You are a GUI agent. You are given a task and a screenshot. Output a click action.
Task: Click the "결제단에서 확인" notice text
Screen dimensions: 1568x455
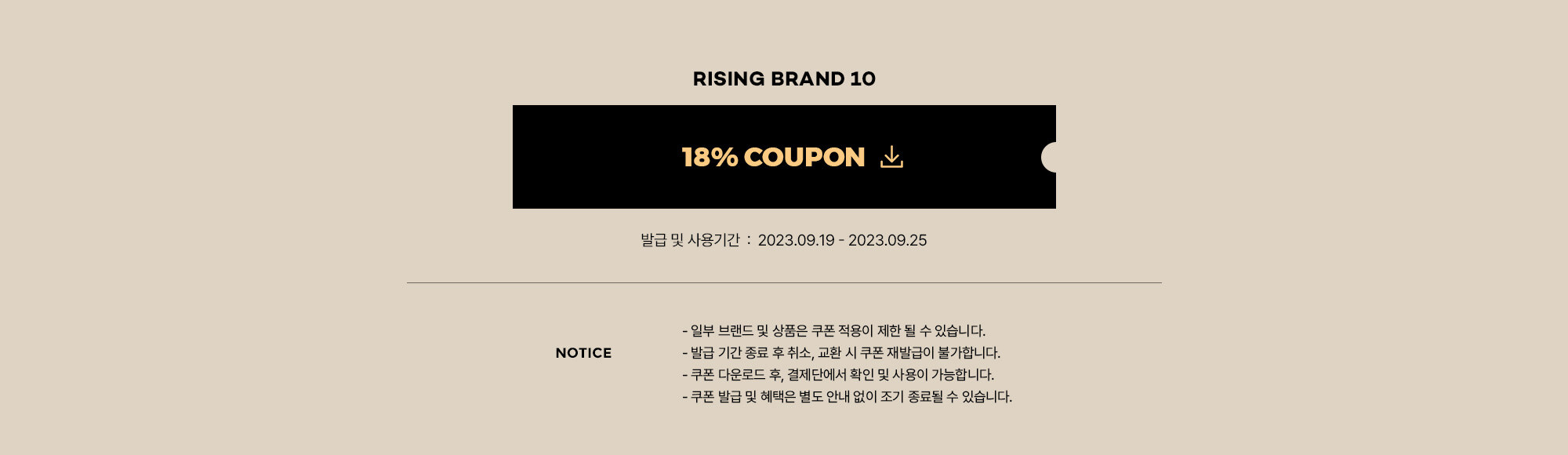830,375
